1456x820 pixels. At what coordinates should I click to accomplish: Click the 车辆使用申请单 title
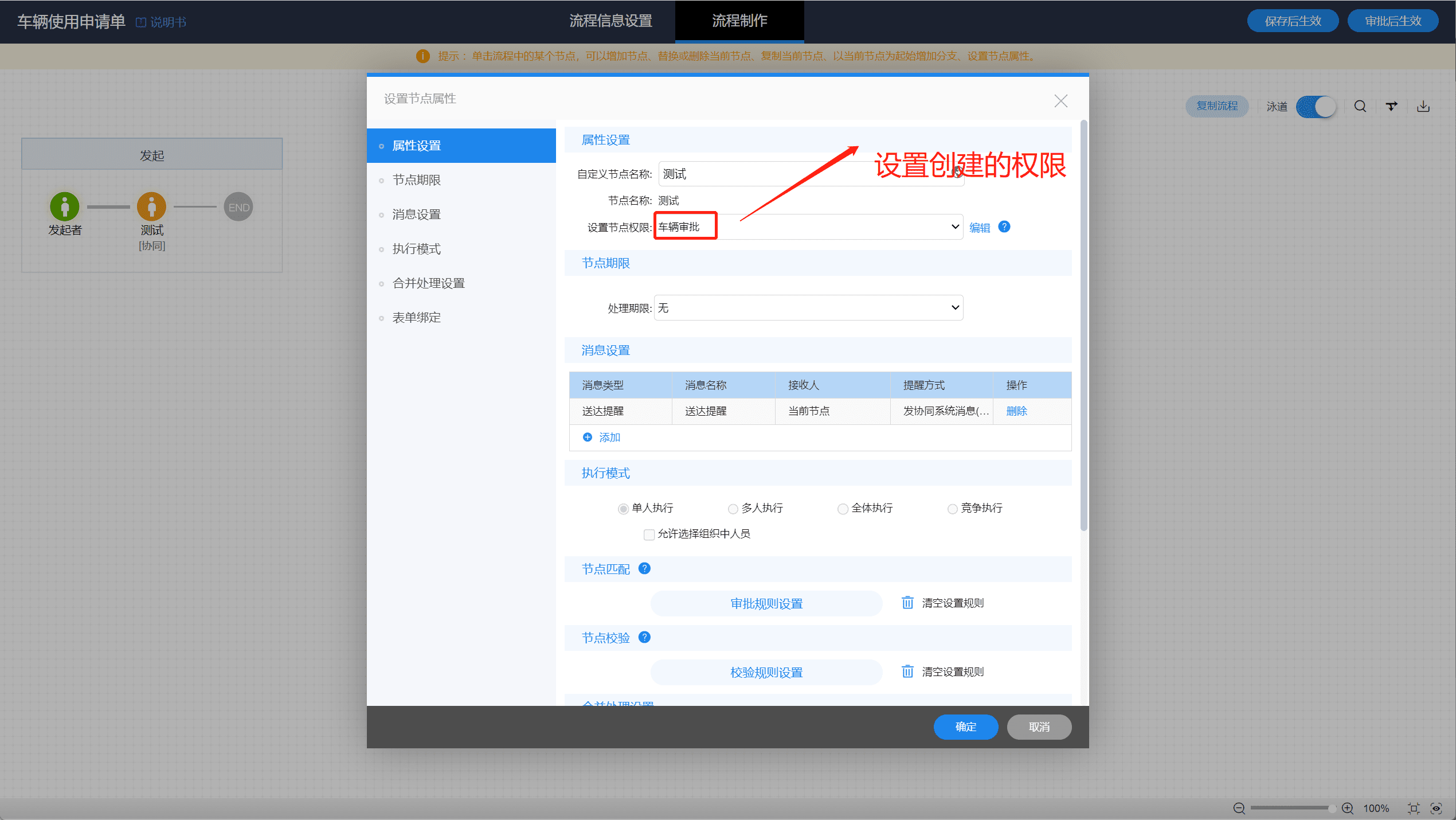[71, 22]
